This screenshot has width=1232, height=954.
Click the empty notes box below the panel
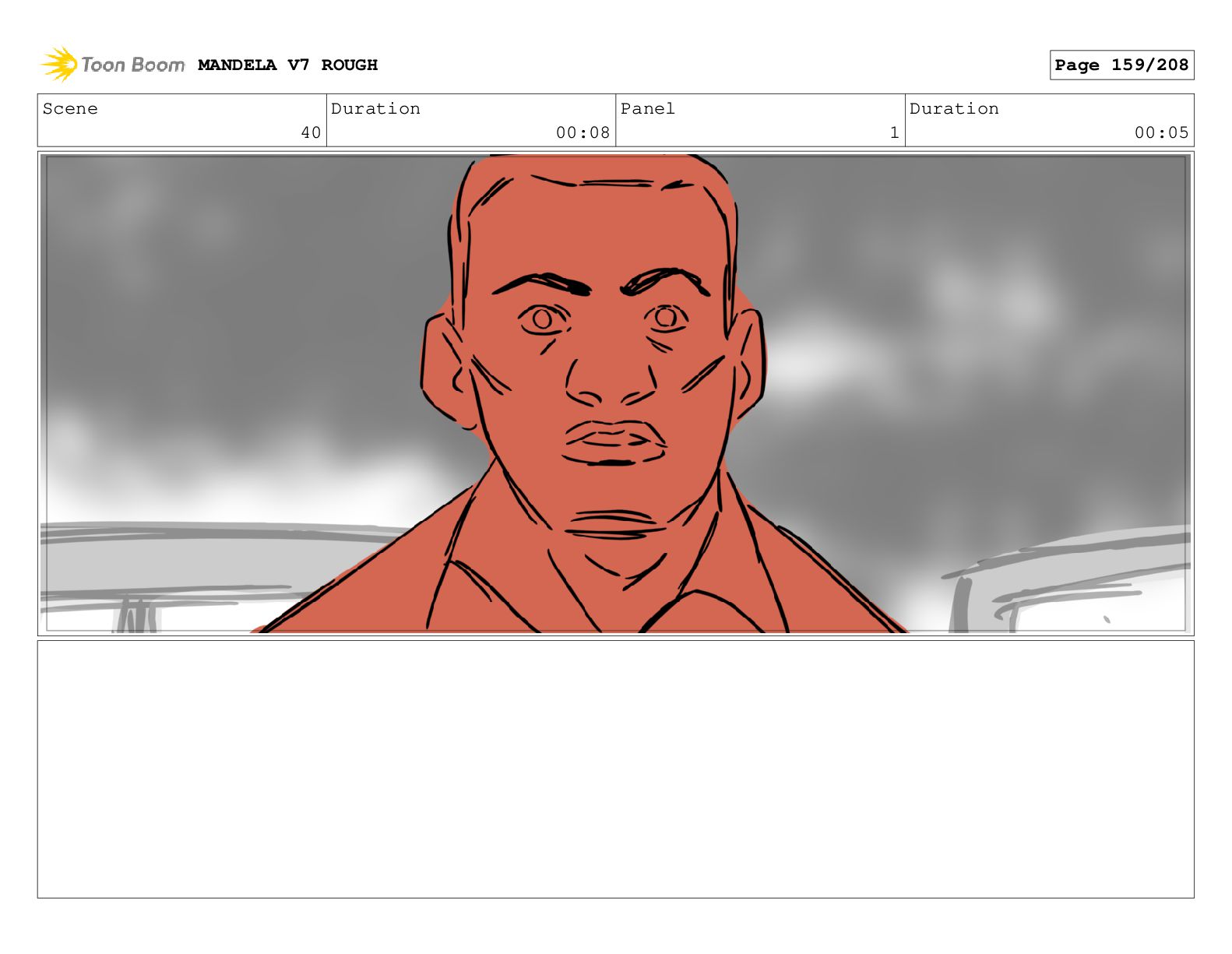coord(615,769)
